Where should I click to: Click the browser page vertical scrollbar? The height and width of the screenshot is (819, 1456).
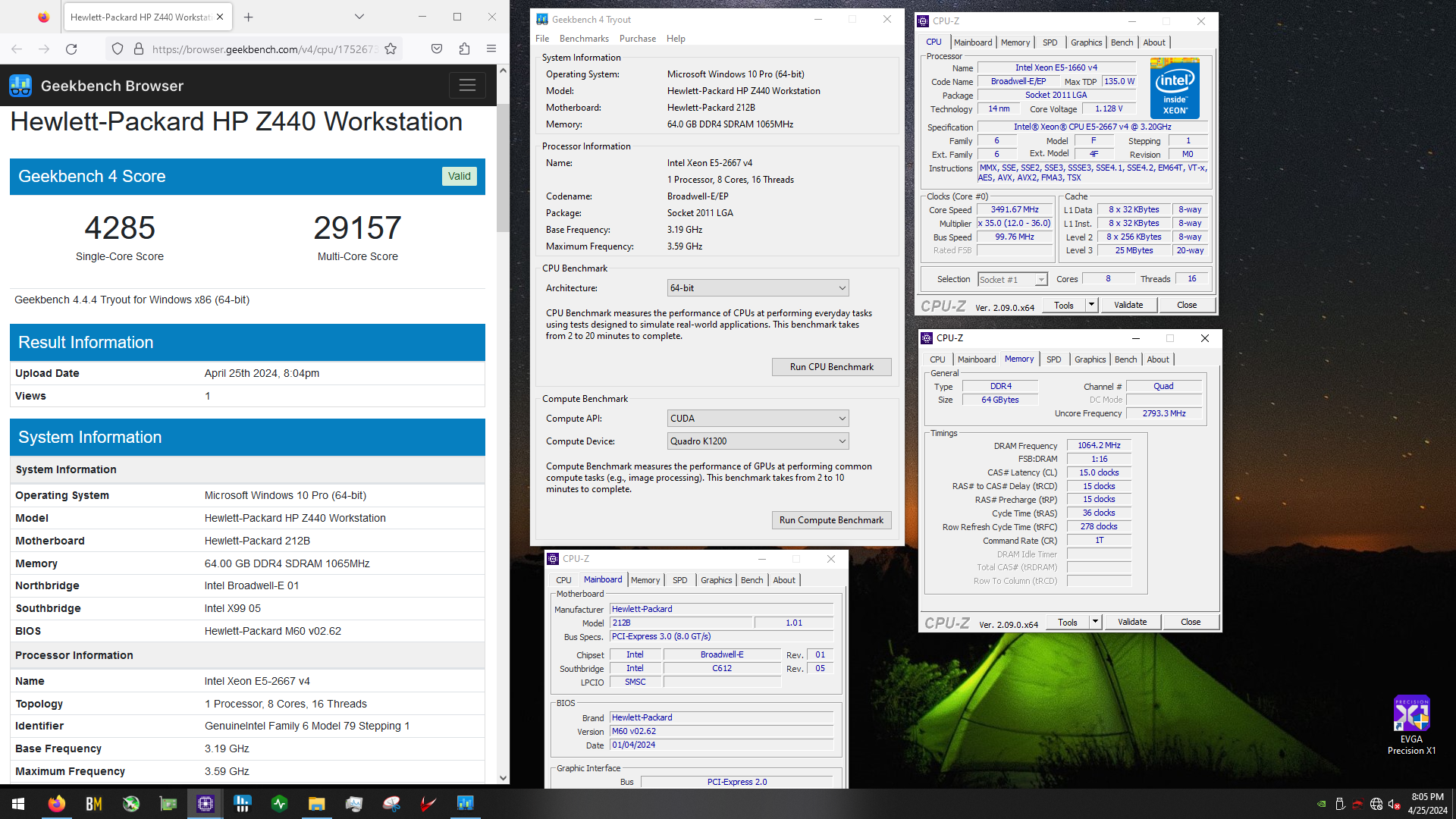503,168
